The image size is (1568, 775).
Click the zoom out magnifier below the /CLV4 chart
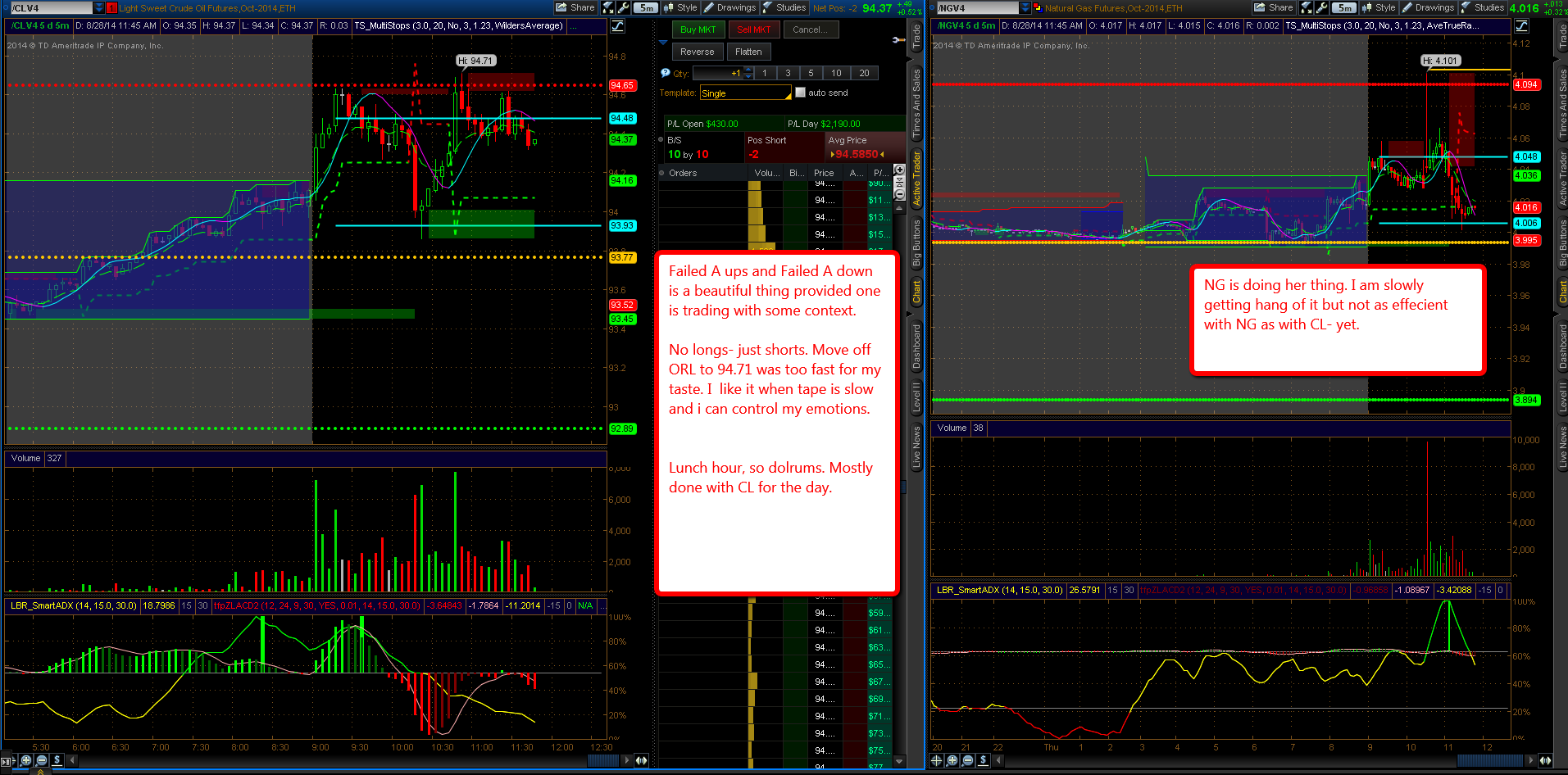(x=41, y=760)
